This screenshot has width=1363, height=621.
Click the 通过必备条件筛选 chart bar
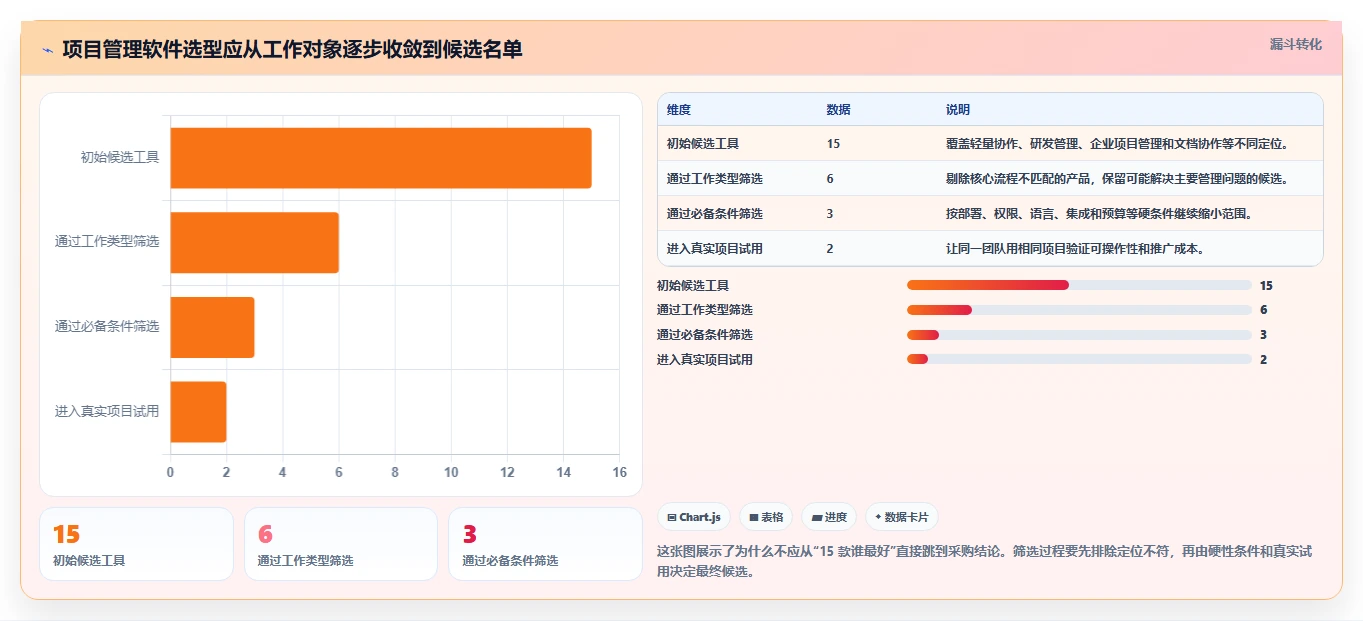[x=212, y=327]
